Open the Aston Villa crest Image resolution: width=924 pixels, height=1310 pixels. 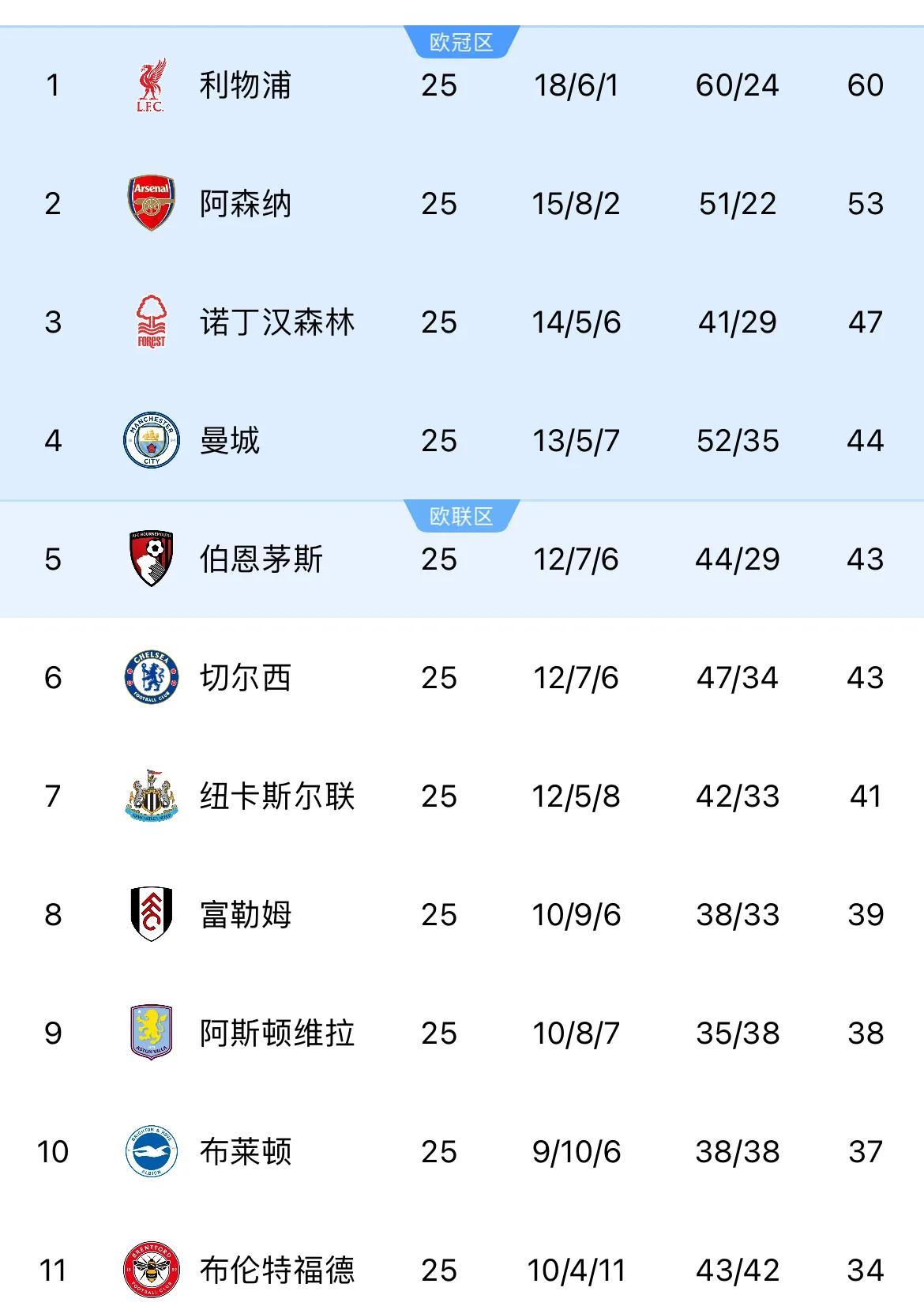[x=151, y=1033]
